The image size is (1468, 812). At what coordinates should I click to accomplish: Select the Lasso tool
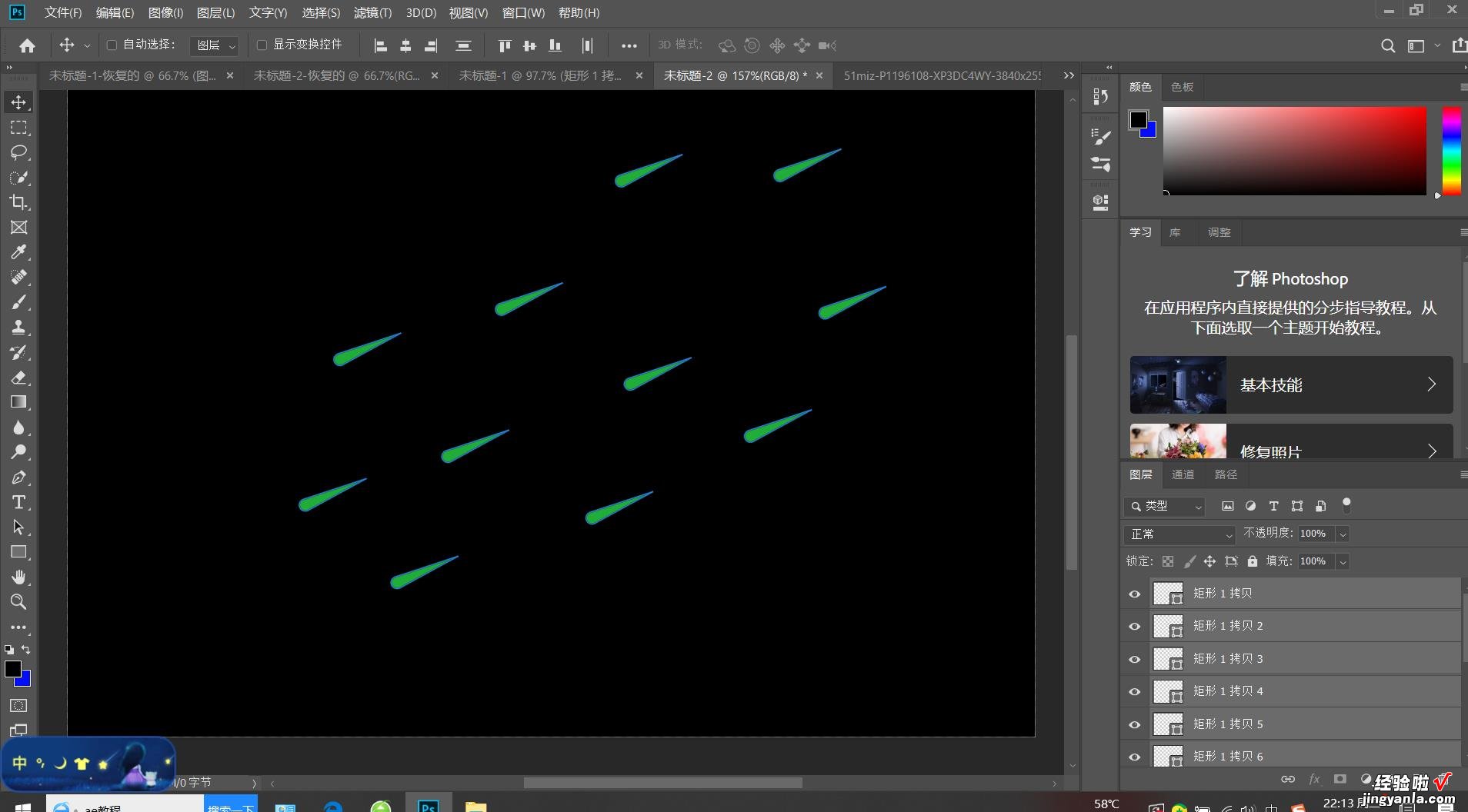[18, 152]
